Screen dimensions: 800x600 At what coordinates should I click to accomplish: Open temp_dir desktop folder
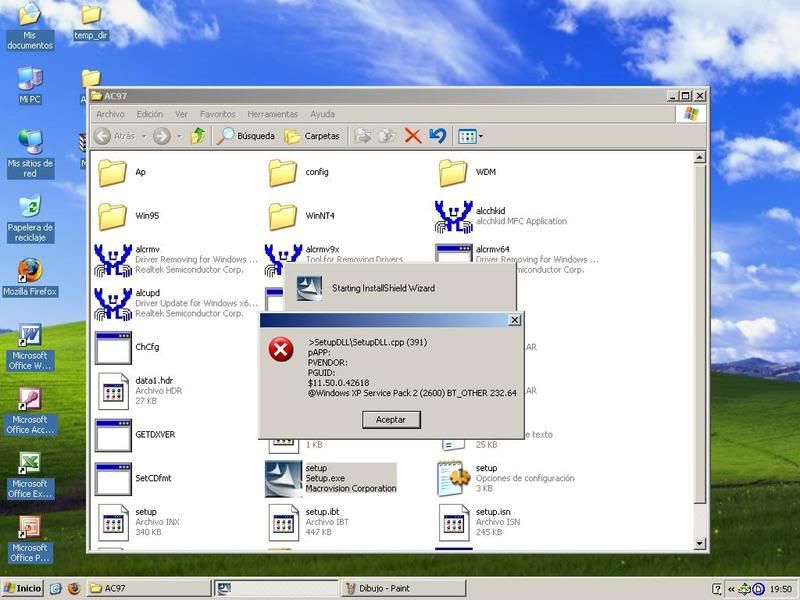91,22
